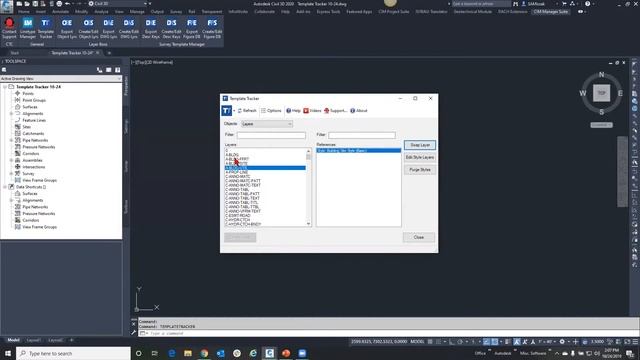Open the Annotate ribbon tab
The image size is (640, 360).
click(60, 11)
